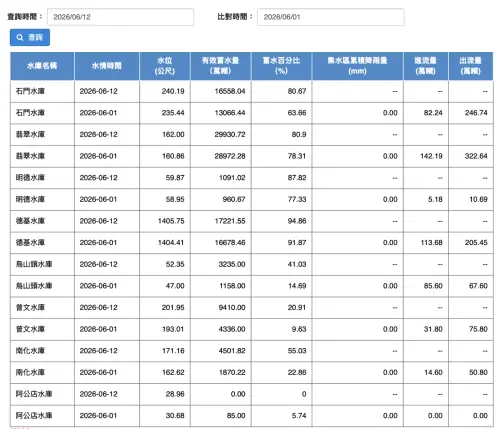Image resolution: width=500 pixels, height=429 pixels.
Task: Focus the 比對時間 date input field
Action: (331, 17)
